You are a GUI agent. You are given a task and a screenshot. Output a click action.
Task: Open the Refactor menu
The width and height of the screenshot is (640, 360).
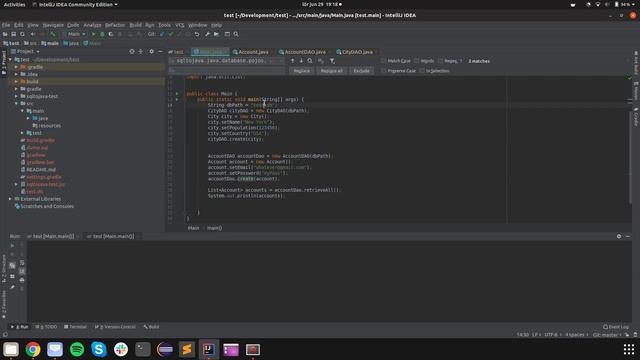(x=115, y=25)
